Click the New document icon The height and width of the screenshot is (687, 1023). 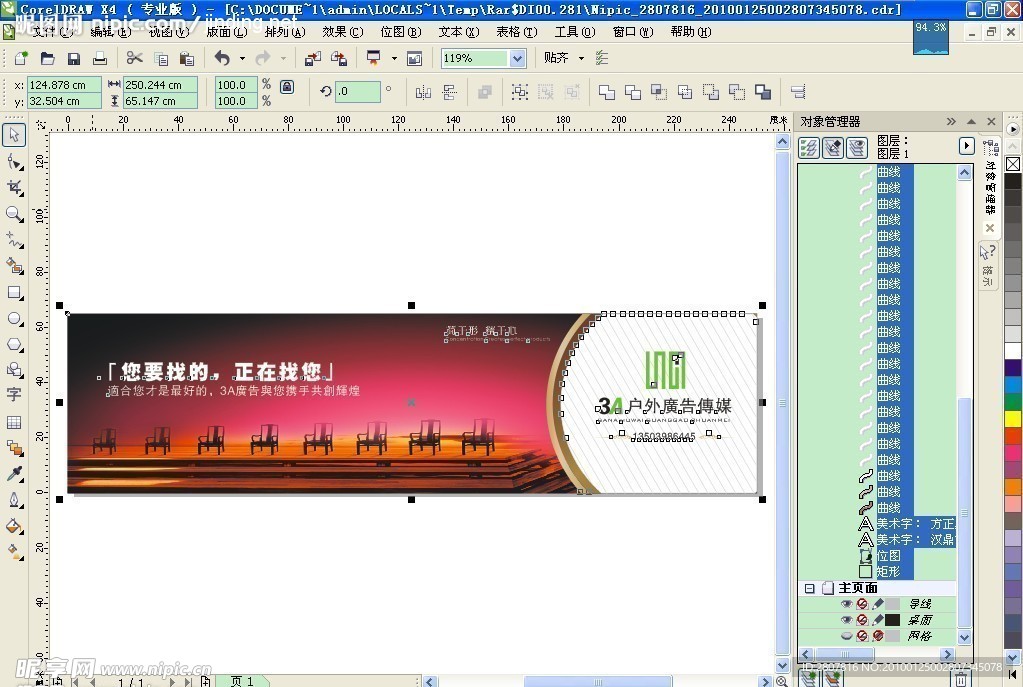click(21, 58)
